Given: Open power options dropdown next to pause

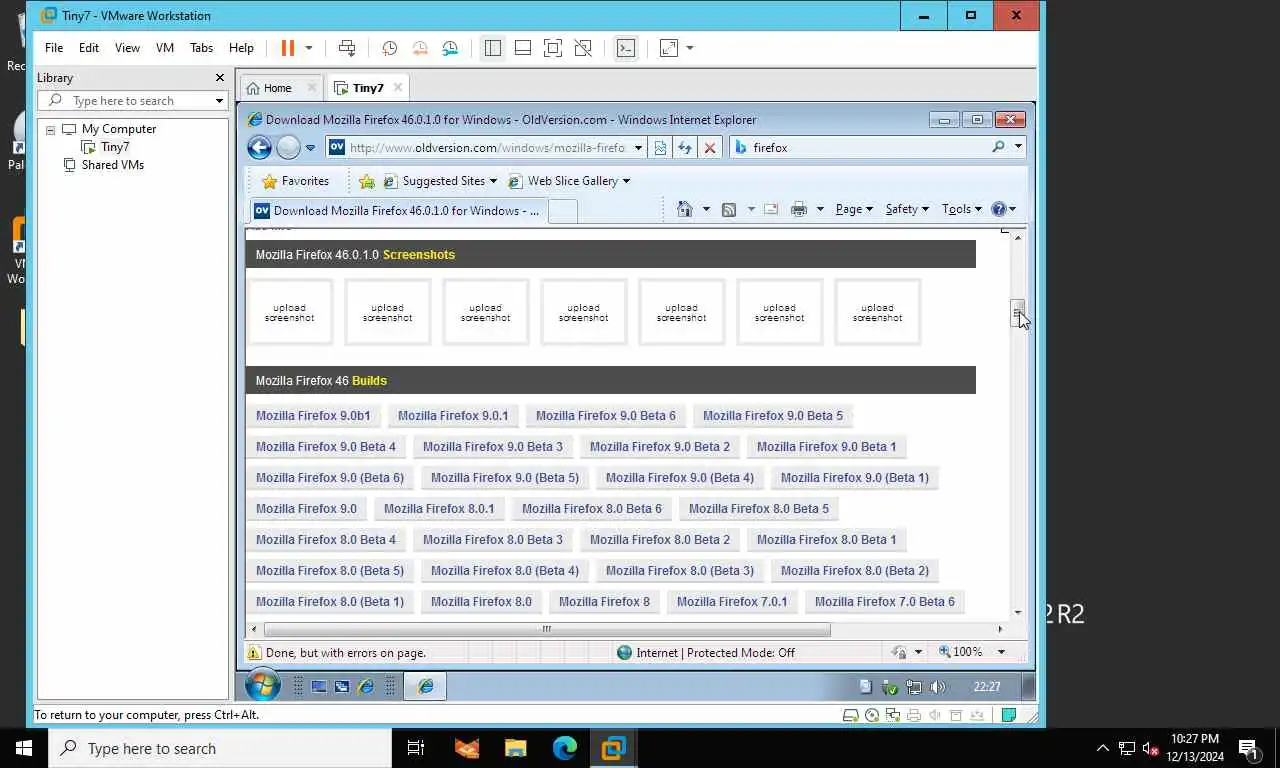Looking at the screenshot, I should [x=308, y=48].
